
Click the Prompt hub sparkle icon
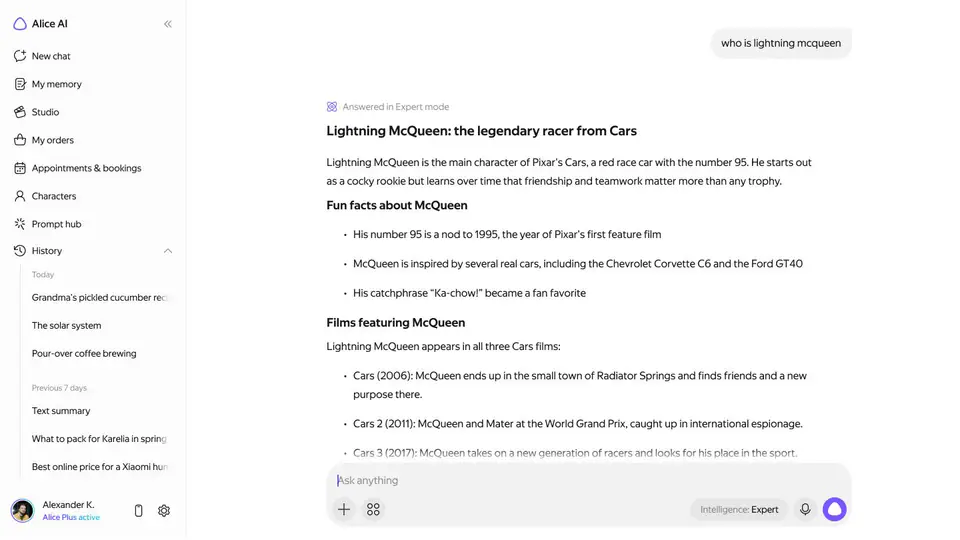click(x=20, y=224)
